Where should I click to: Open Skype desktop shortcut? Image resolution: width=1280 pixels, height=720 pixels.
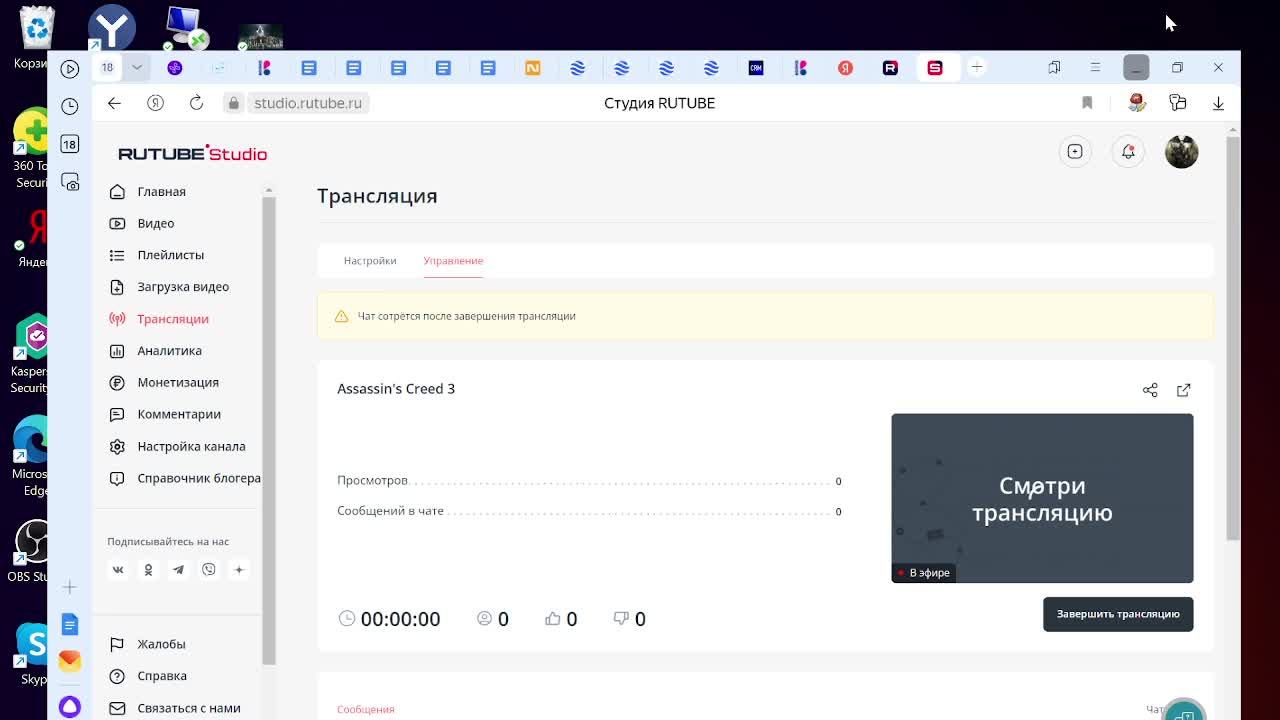tap(32, 655)
